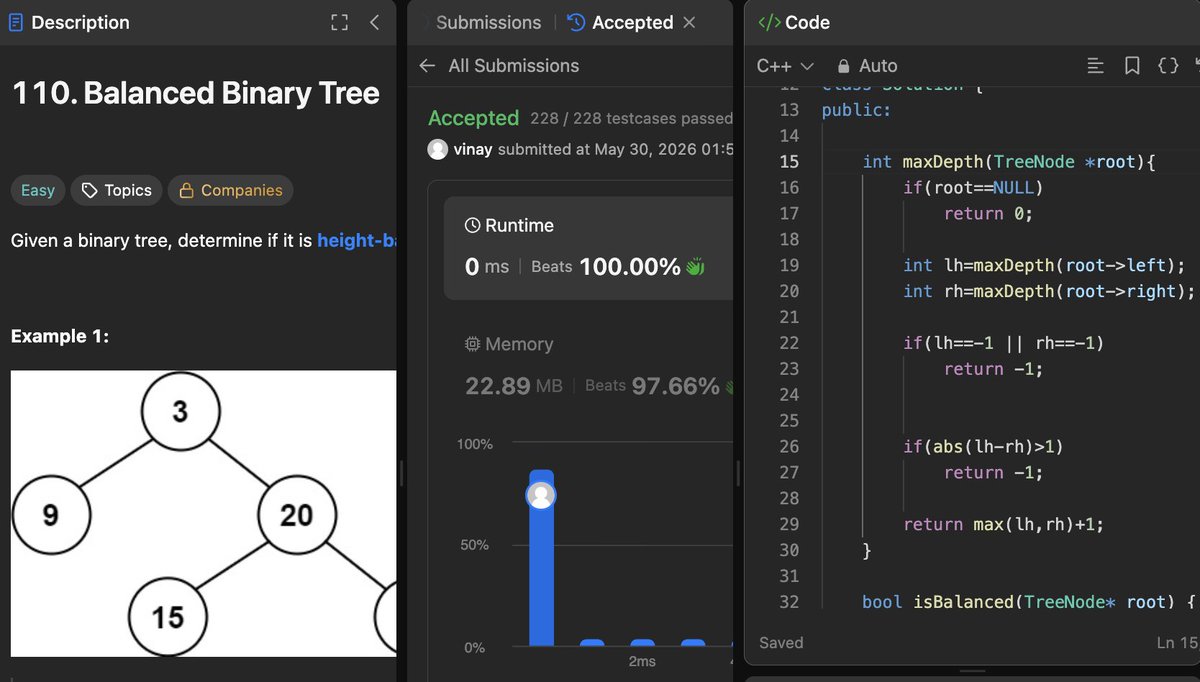This screenshot has width=1200, height=682.
Task: Click the format code icon
Action: [x=1095, y=65]
